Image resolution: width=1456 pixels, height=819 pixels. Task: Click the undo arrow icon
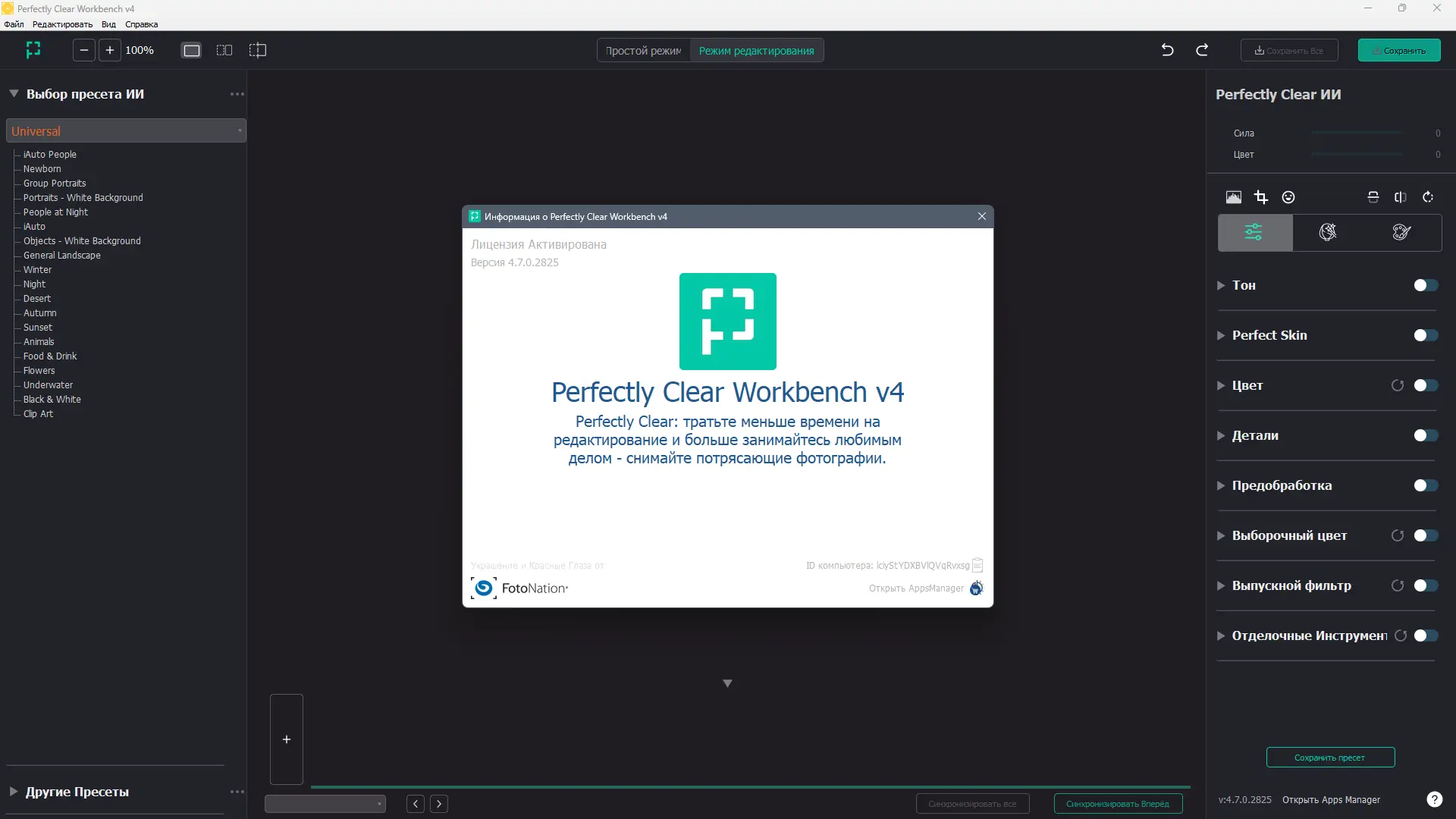1167,50
